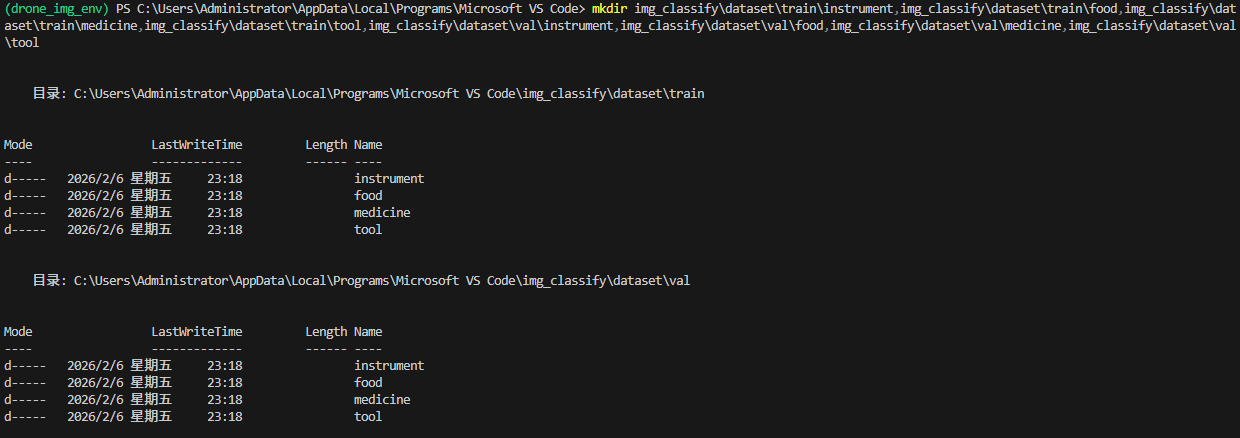
Task: Click the 目录 path line ending in dataset\train
Action: (x=368, y=94)
